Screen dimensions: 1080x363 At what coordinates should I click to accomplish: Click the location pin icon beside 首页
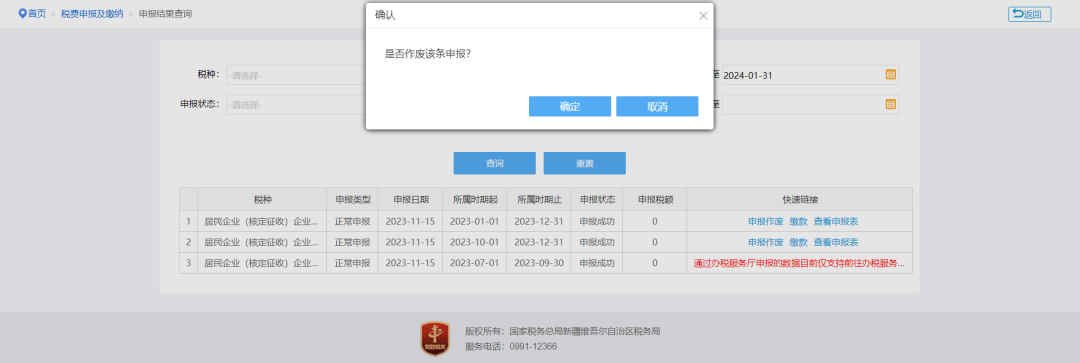(22, 14)
